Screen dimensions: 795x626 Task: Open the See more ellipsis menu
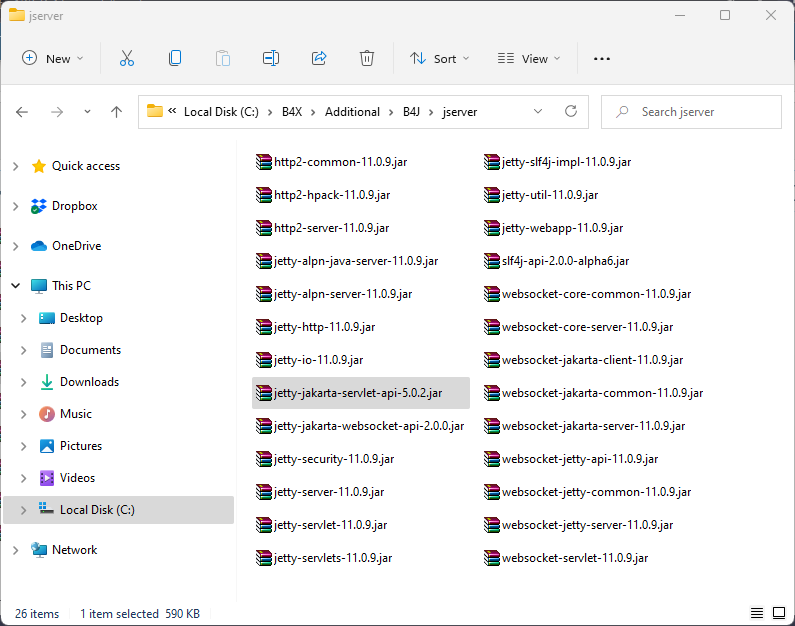click(x=602, y=59)
